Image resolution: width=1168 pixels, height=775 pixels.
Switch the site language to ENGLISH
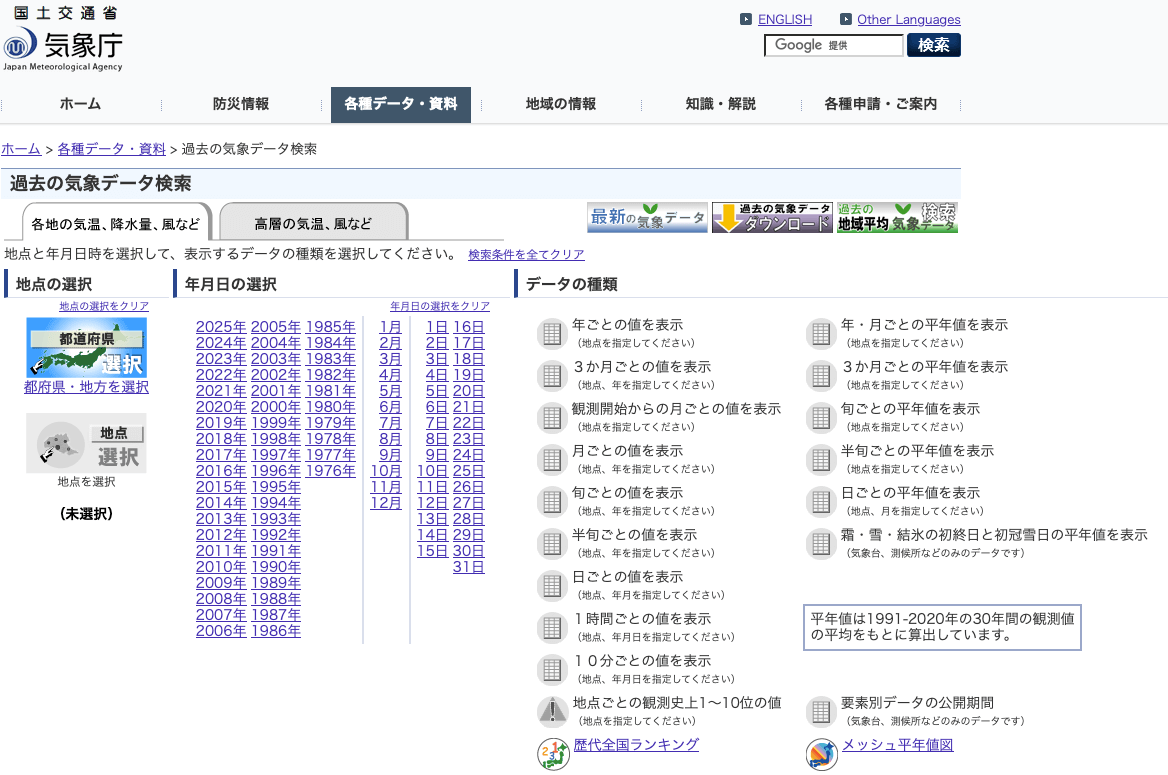(x=784, y=19)
